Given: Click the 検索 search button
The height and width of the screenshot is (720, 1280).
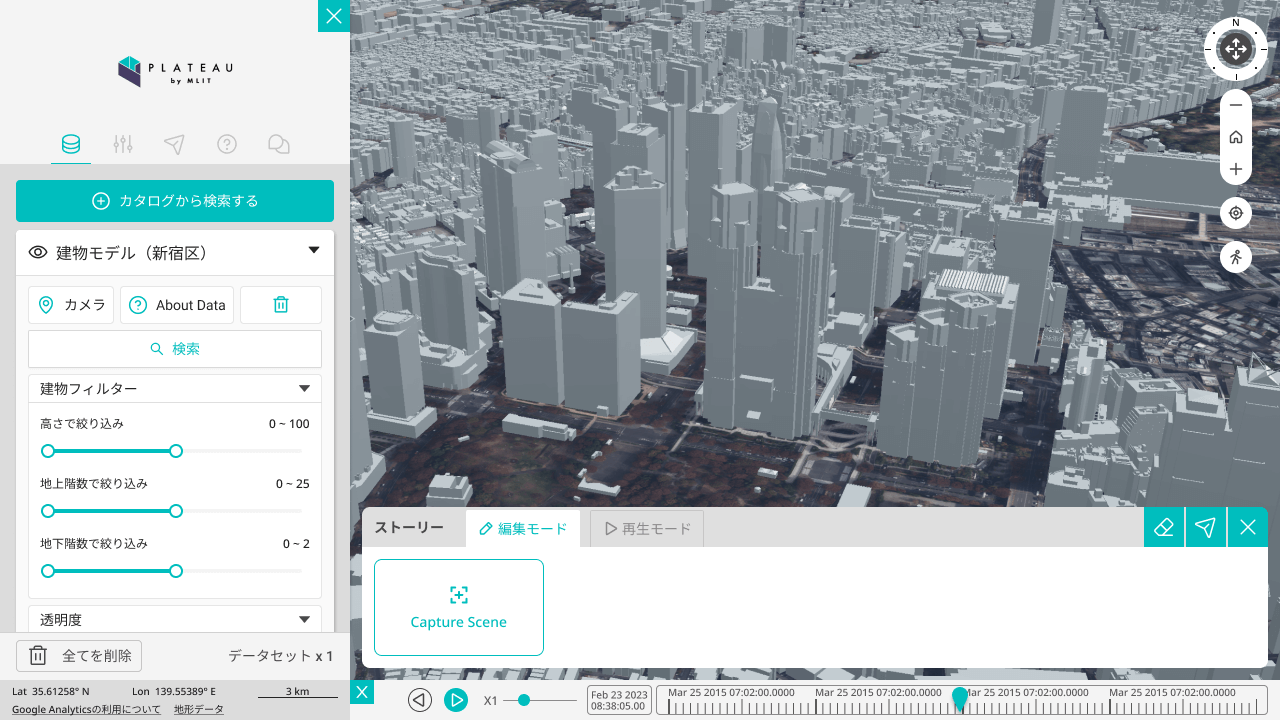Looking at the screenshot, I should click(175, 349).
